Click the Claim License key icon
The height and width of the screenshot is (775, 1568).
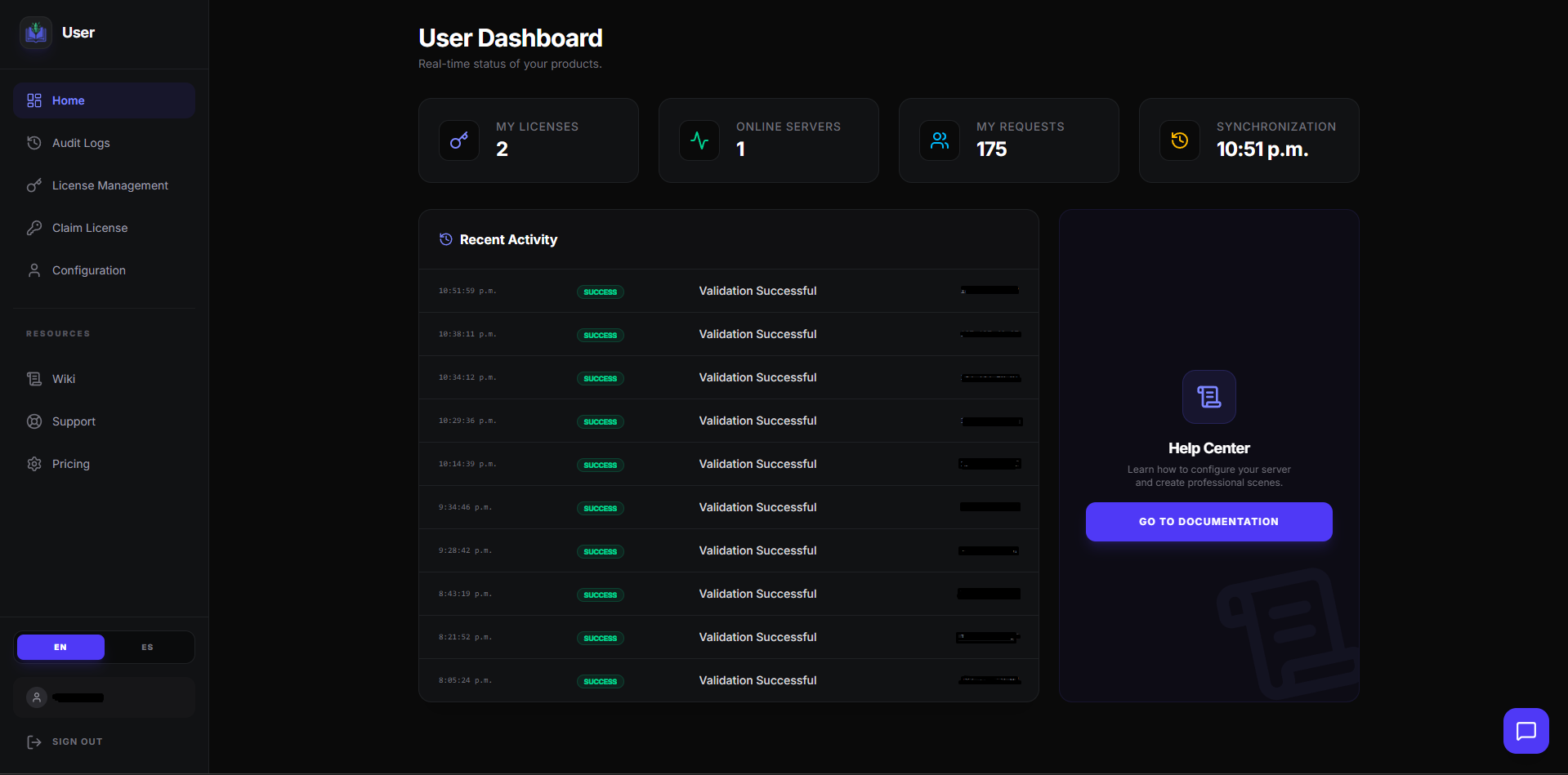click(x=34, y=228)
